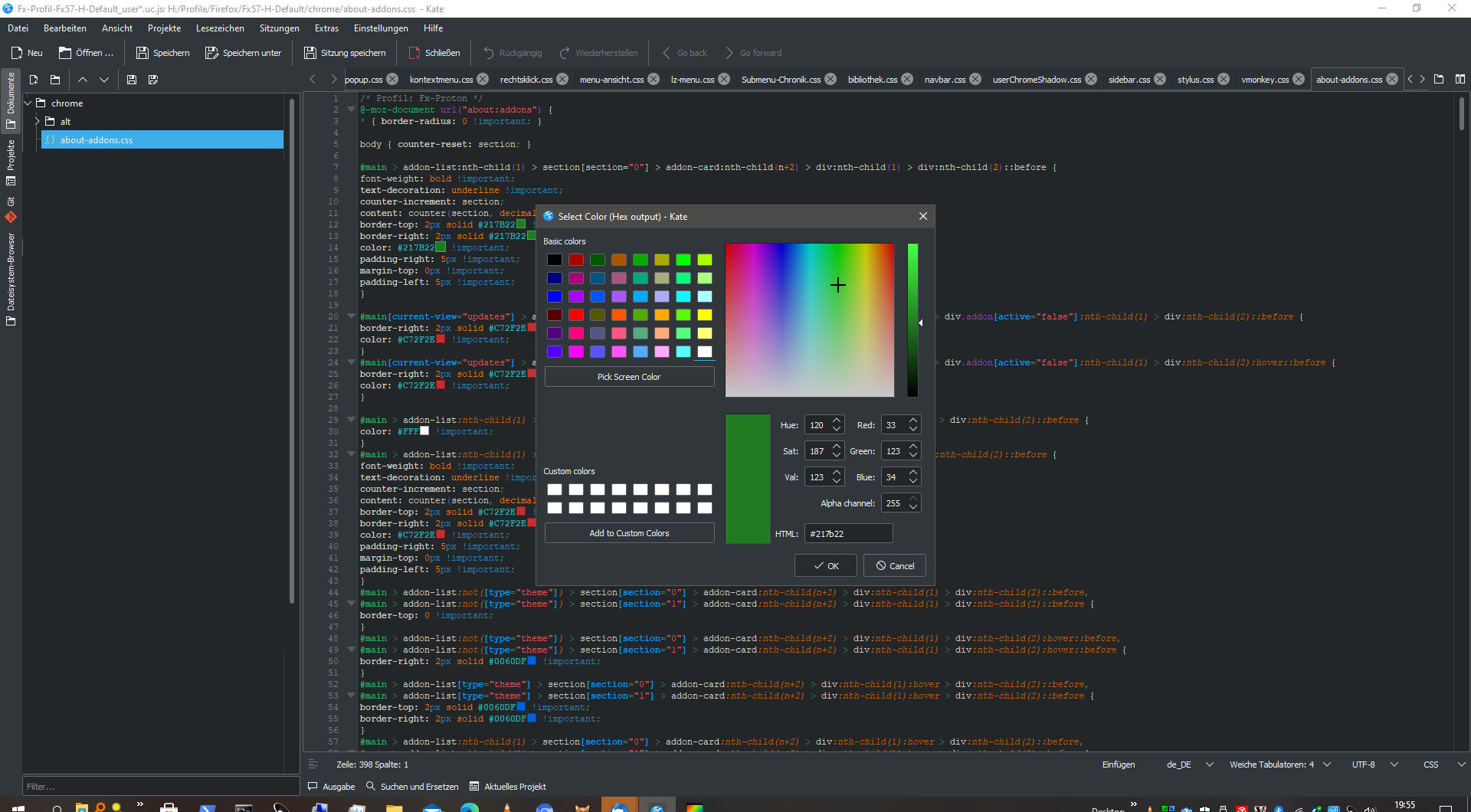The height and width of the screenshot is (812, 1471).
Task: Expand the alt folder in the tree
Action: (38, 121)
